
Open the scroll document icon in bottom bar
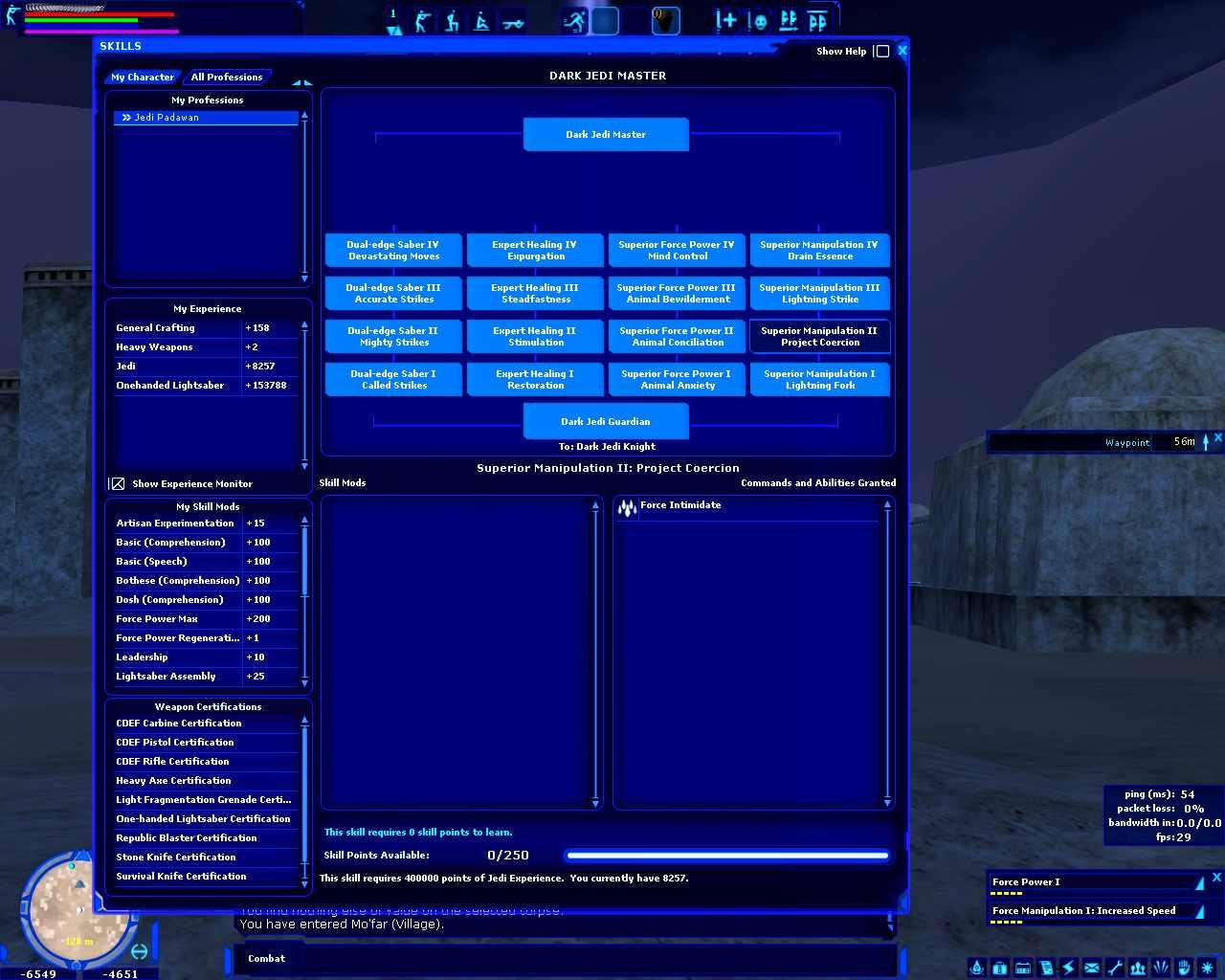point(1046,968)
